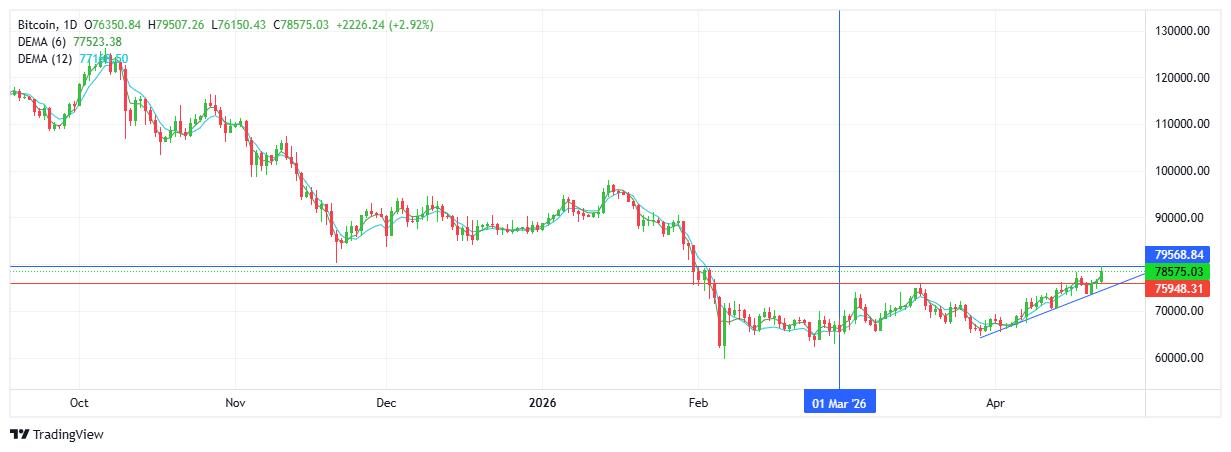Click the Apr label on time axis
1231x452 pixels.
click(x=995, y=402)
